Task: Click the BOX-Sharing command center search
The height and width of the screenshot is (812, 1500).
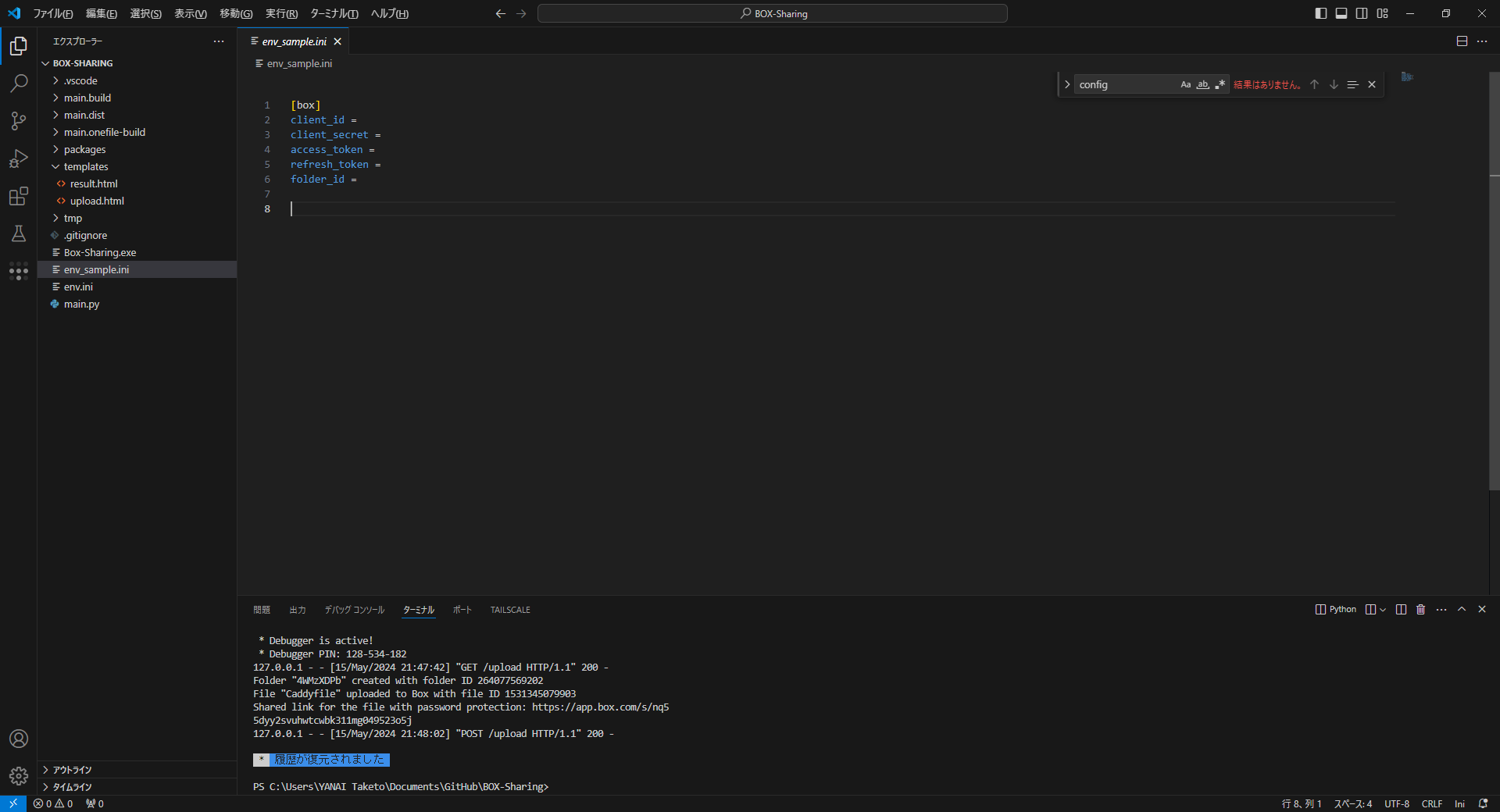Action: tap(773, 13)
